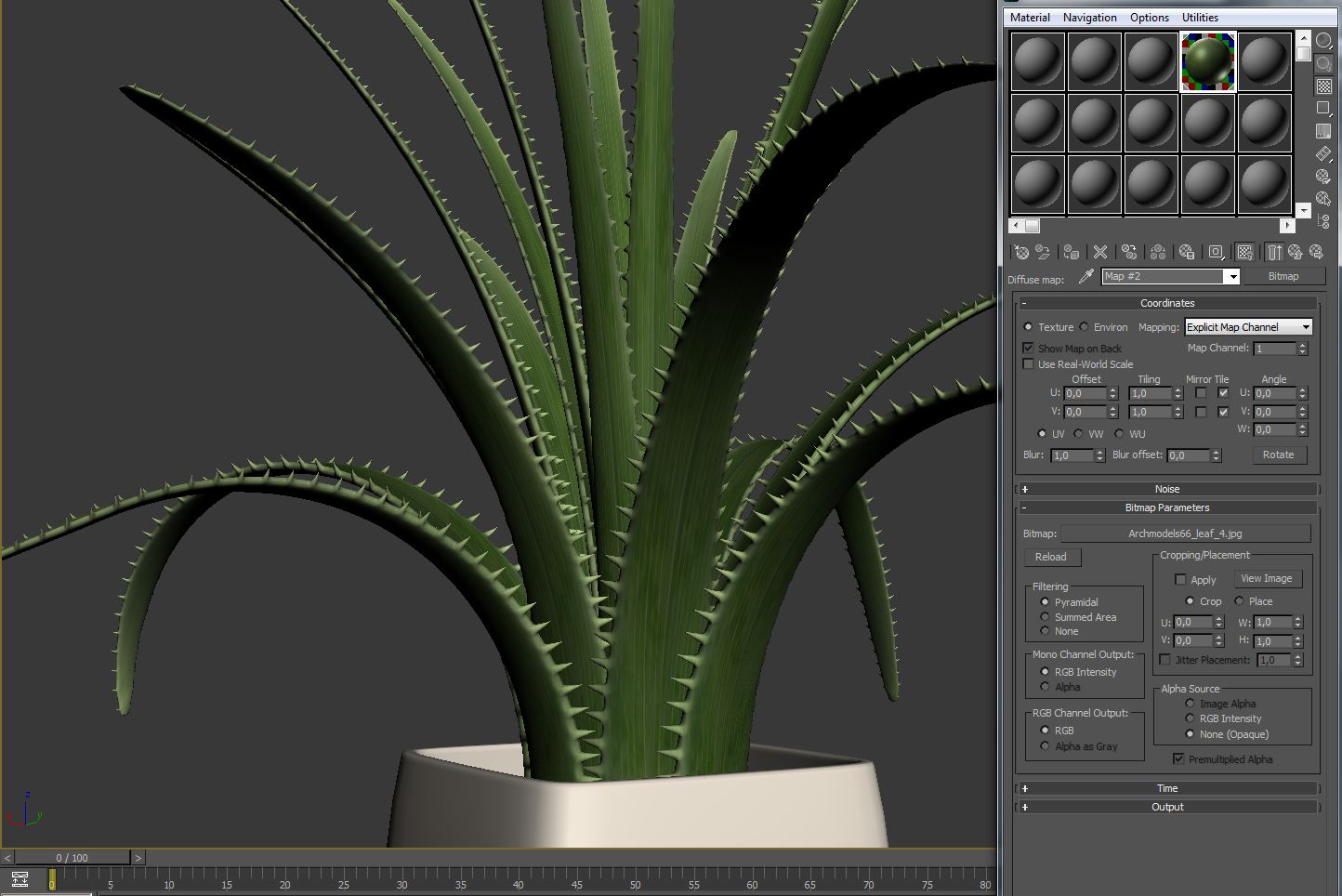Expand the Output rollout
Viewport: 1342px width, 896px height.
[x=1167, y=807]
